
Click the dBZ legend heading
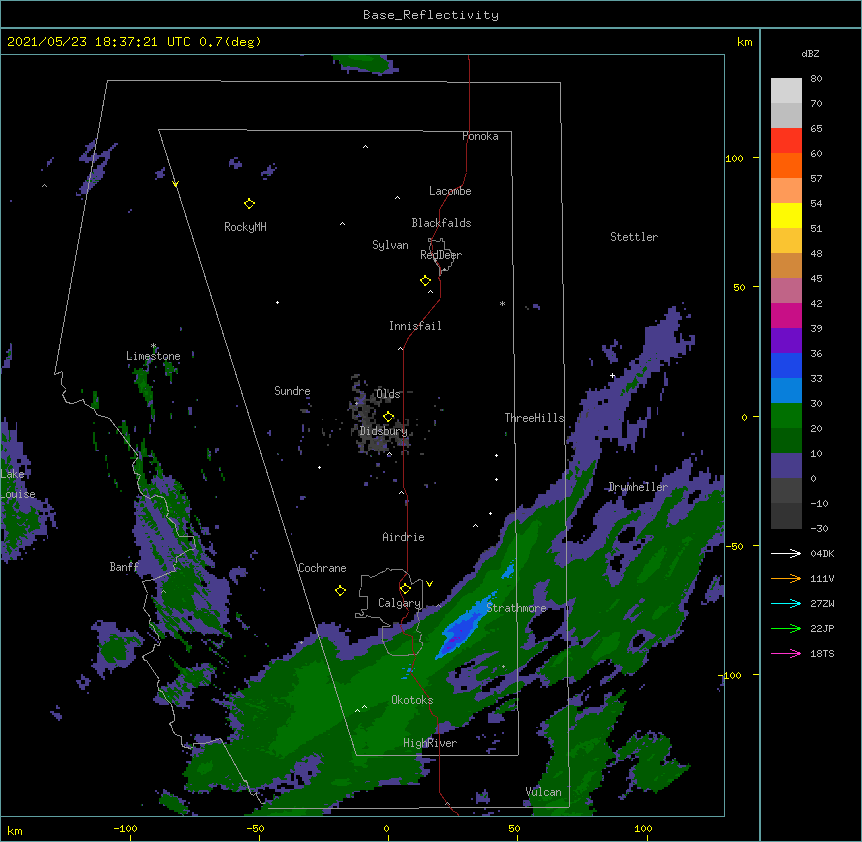click(x=810, y=53)
